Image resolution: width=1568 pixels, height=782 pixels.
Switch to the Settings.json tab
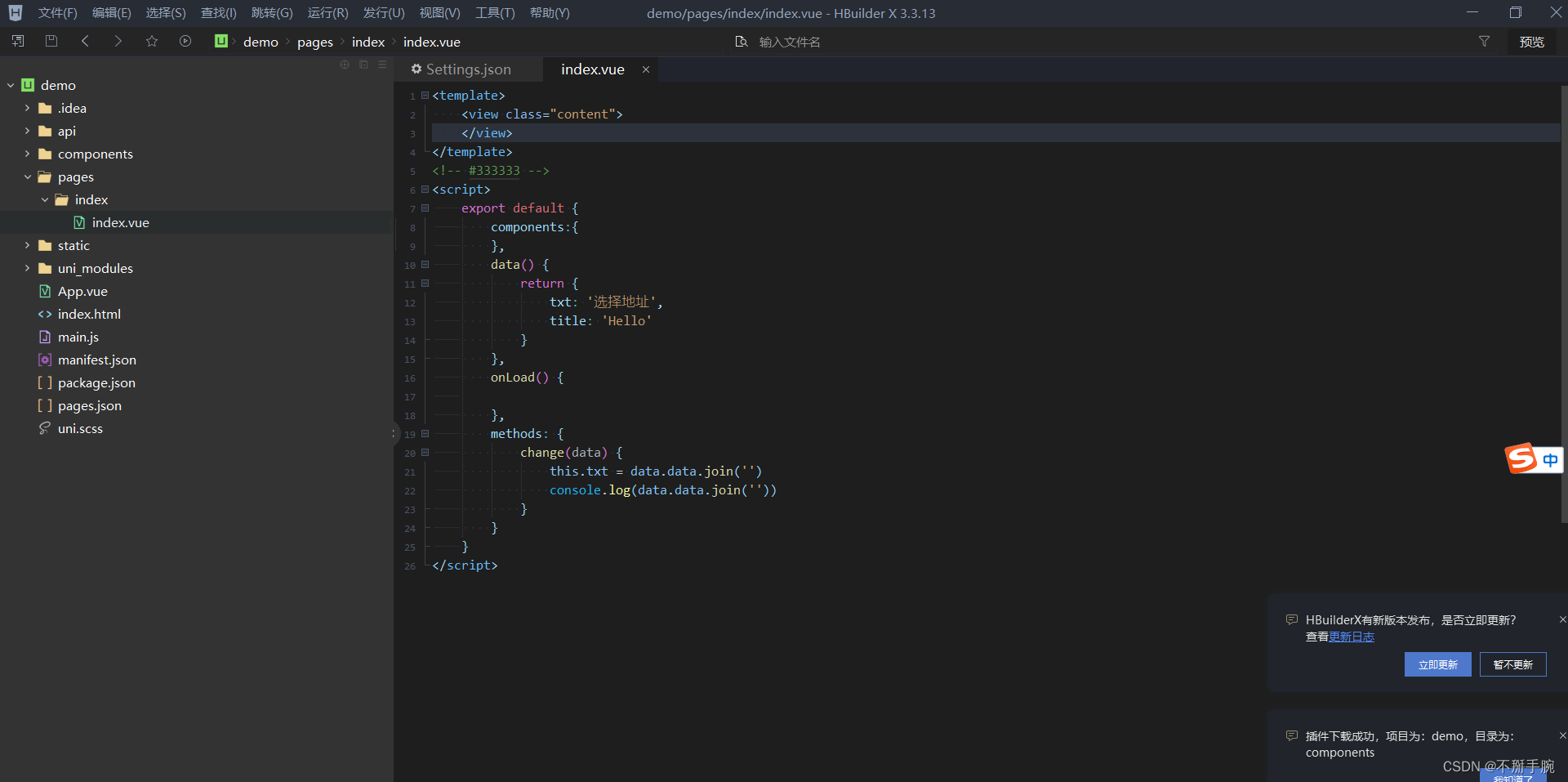469,69
